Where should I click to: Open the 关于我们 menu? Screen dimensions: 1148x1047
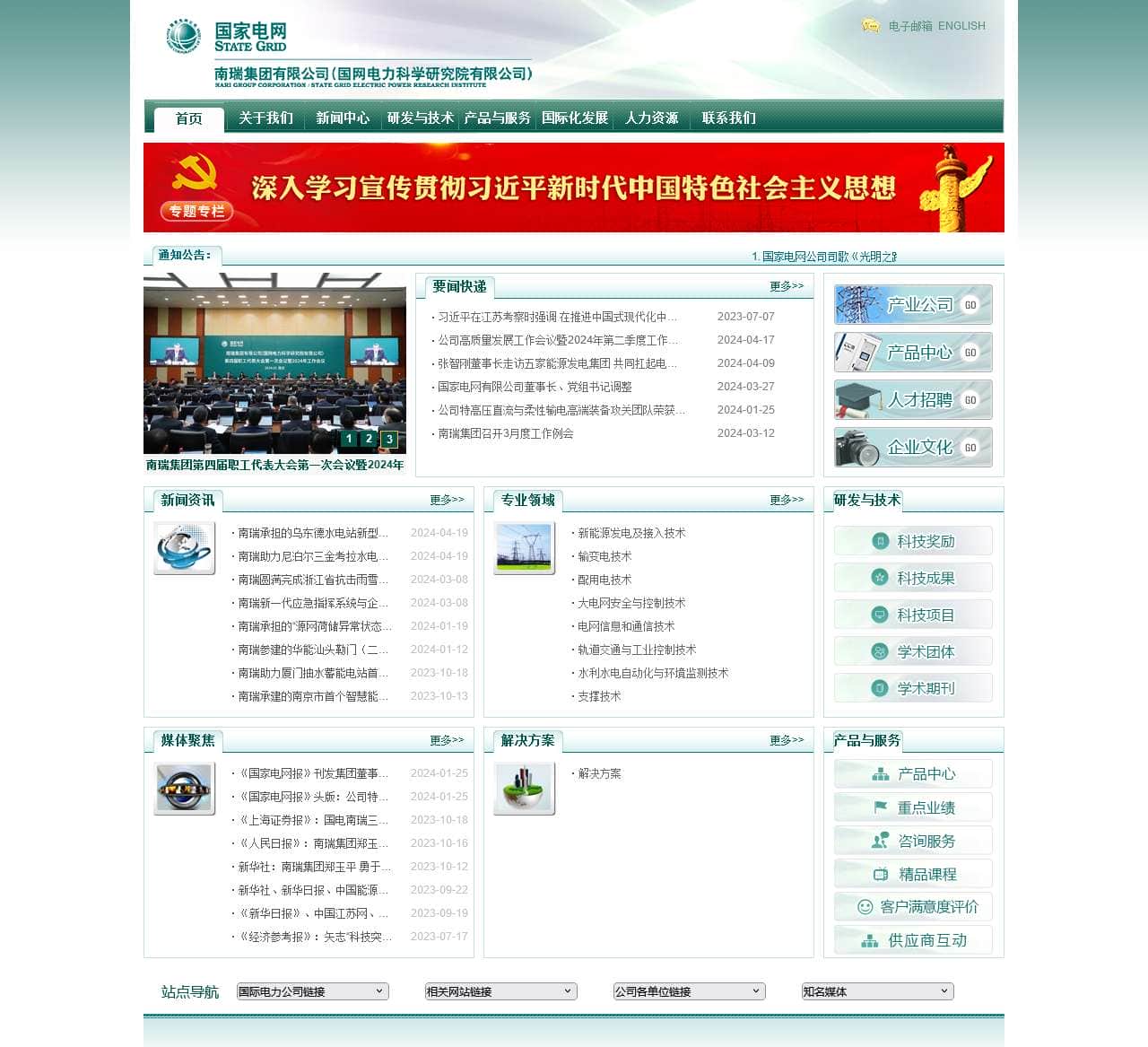coord(265,118)
